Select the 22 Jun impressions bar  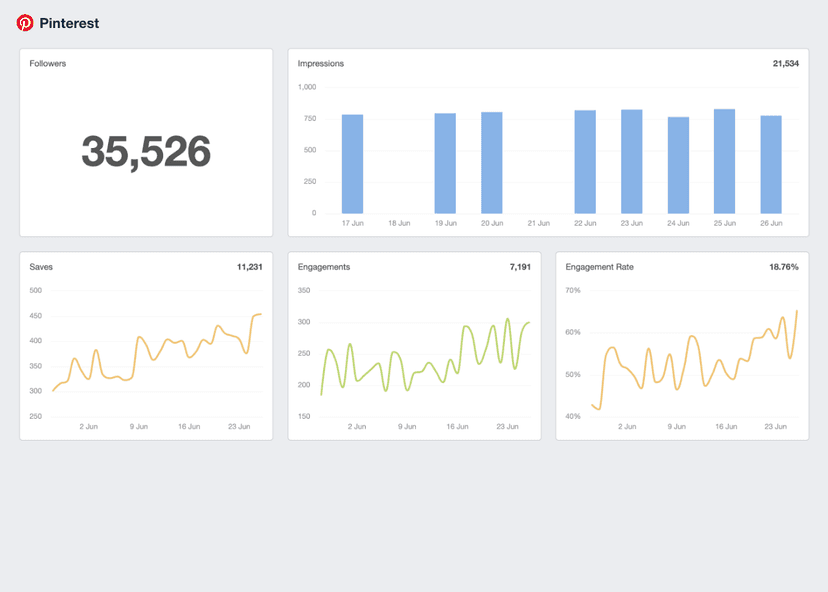(x=585, y=162)
